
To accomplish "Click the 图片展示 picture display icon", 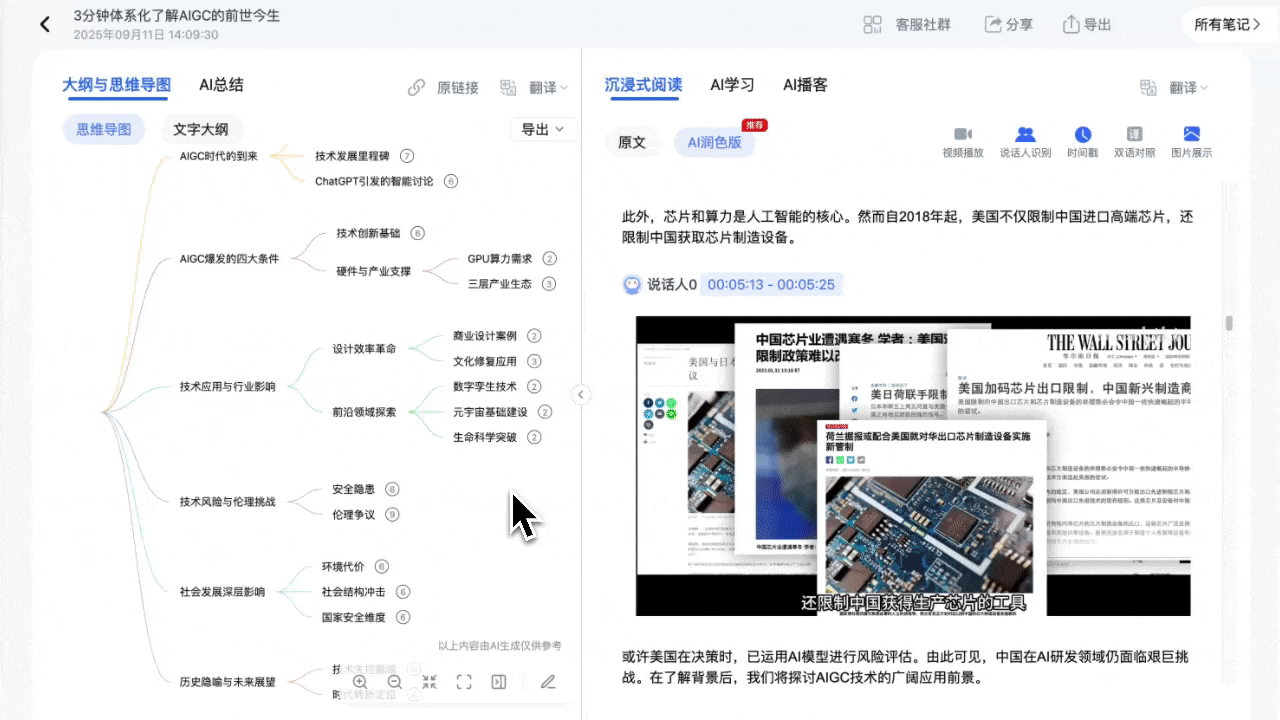I will coord(1191,142).
